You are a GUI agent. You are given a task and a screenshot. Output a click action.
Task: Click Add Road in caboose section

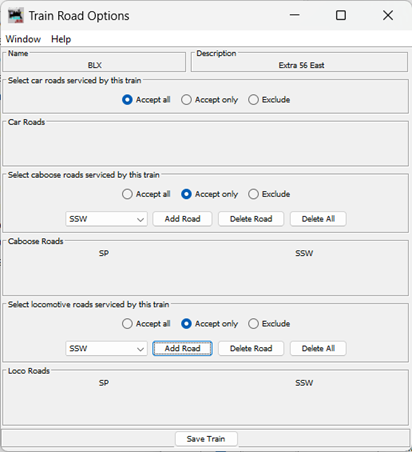coord(182,219)
